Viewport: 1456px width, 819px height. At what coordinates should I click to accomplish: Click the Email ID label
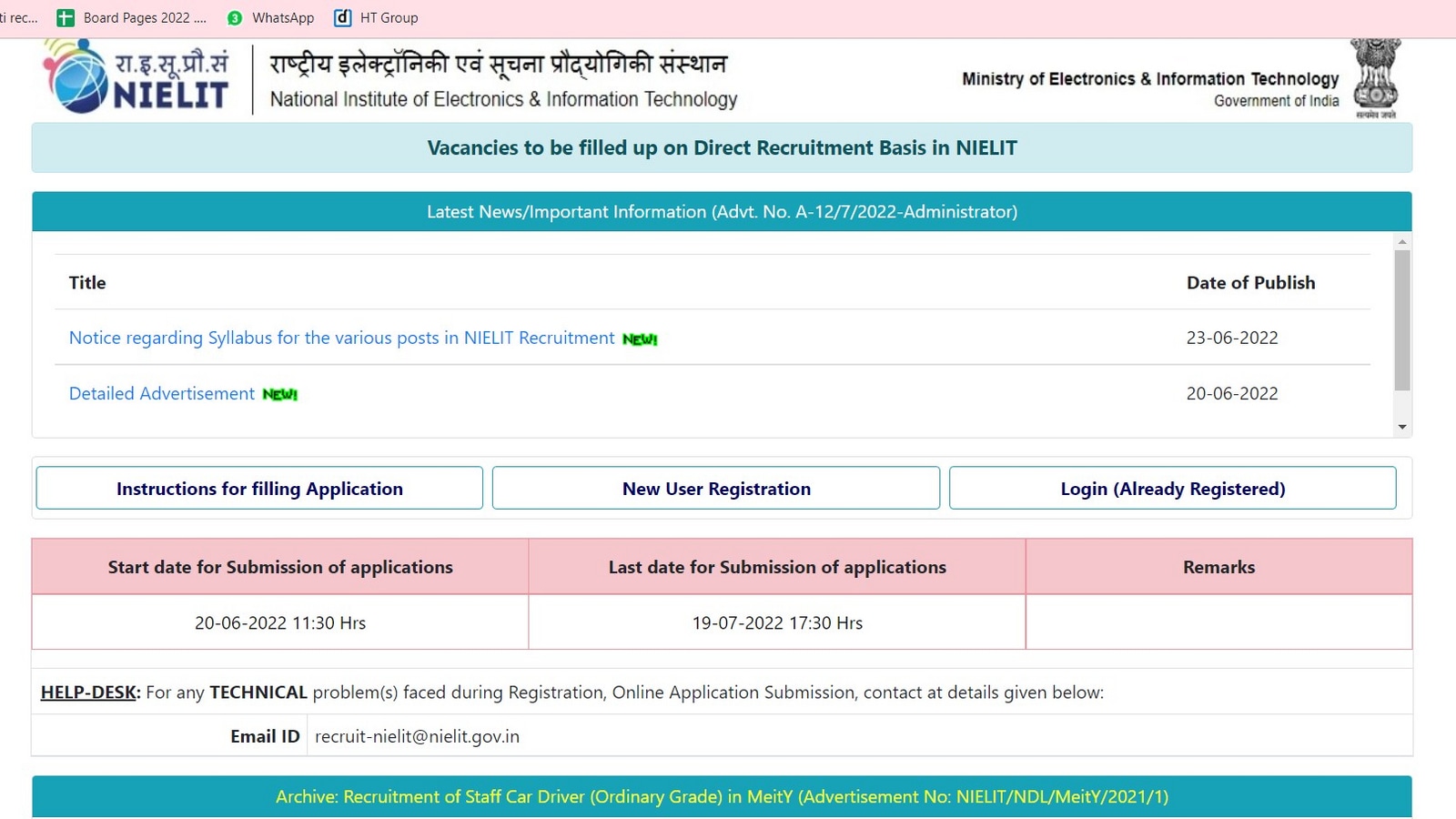coord(265,736)
